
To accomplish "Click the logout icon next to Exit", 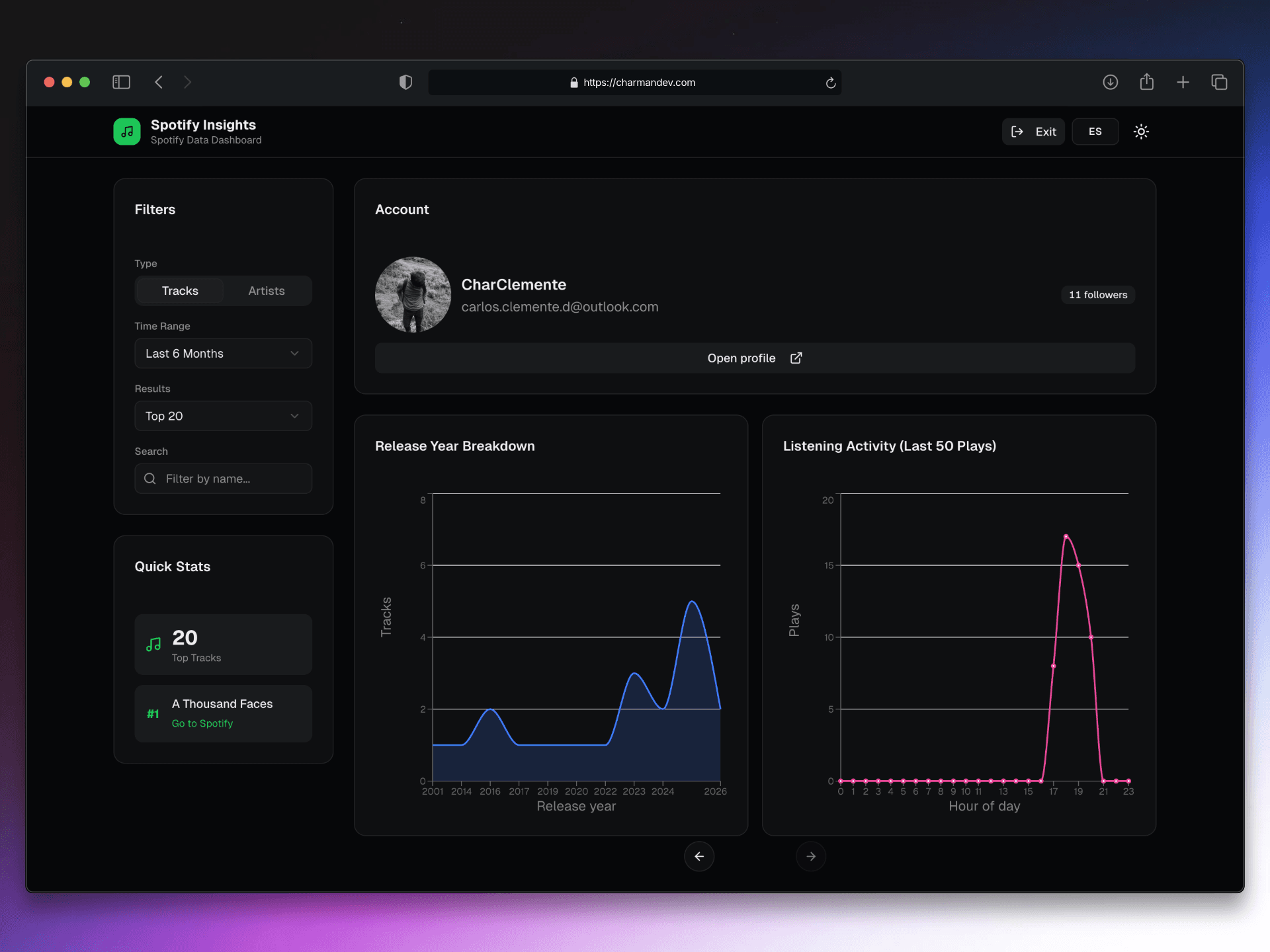I will coord(1017,132).
